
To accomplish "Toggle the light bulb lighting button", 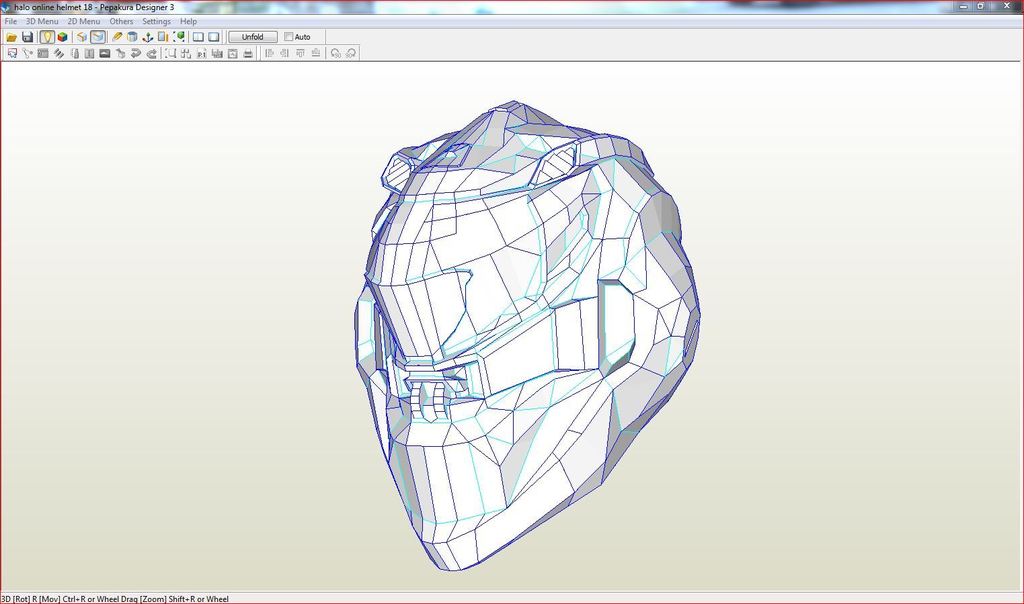I will coord(46,37).
